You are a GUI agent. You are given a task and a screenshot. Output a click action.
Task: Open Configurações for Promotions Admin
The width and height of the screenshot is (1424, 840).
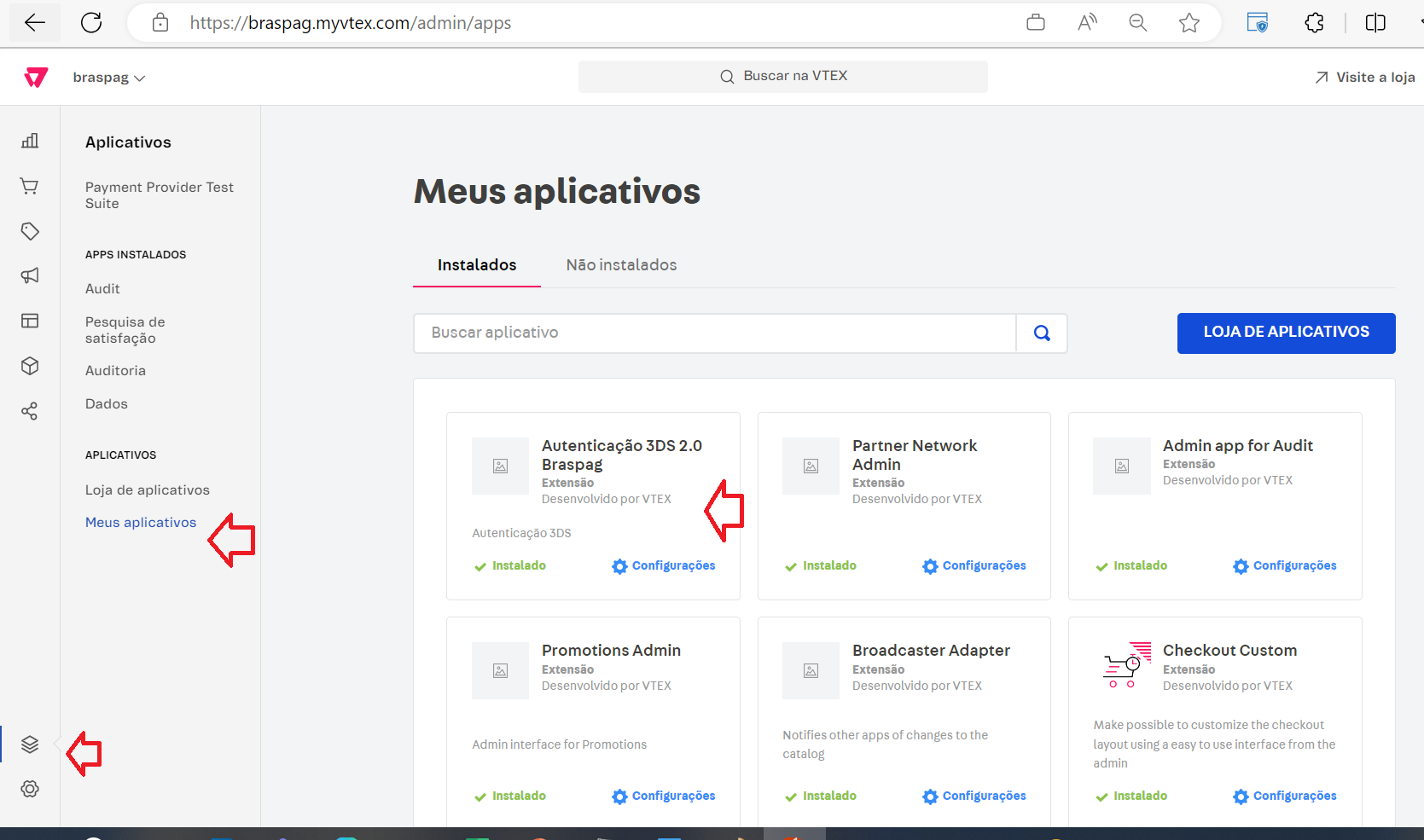[x=664, y=797]
